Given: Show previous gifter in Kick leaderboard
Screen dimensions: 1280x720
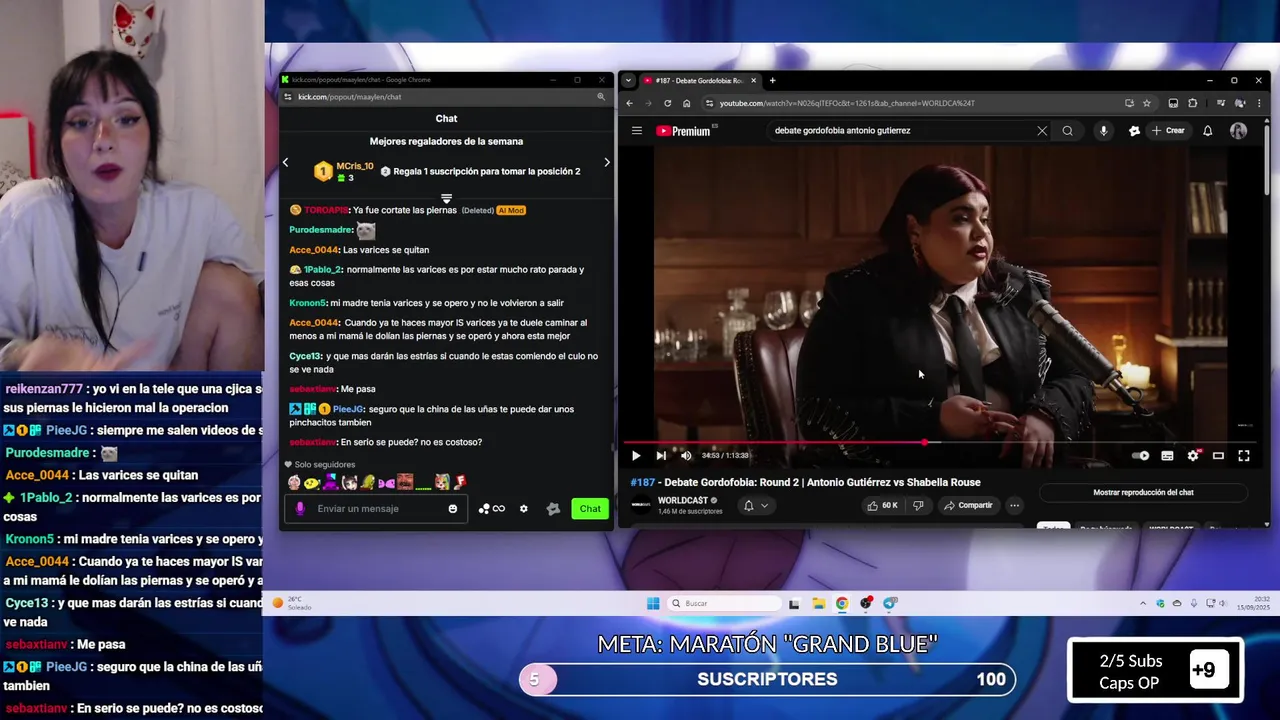Looking at the screenshot, I should coord(285,163).
